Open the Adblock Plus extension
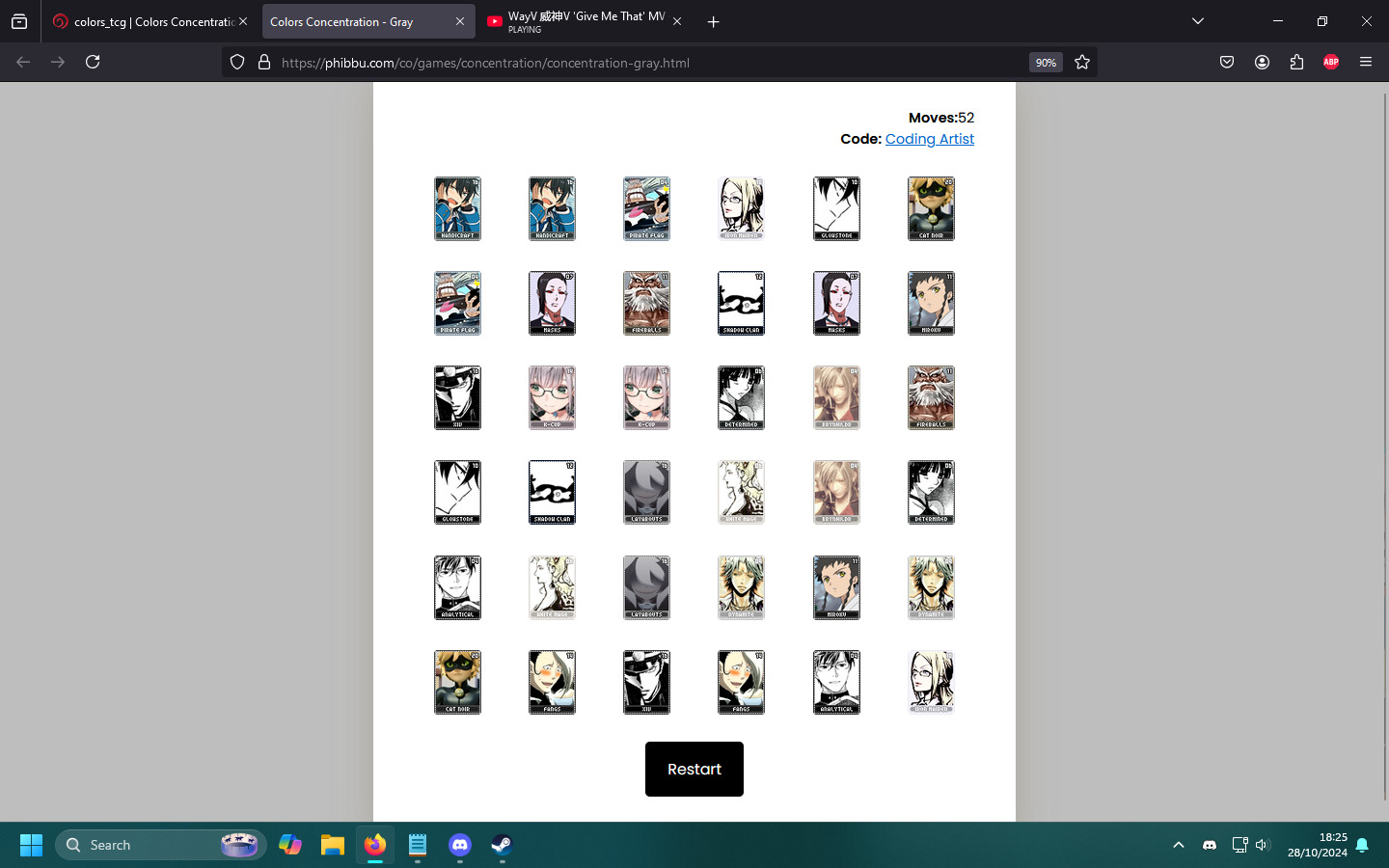Image resolution: width=1389 pixels, height=868 pixels. 1331,62
